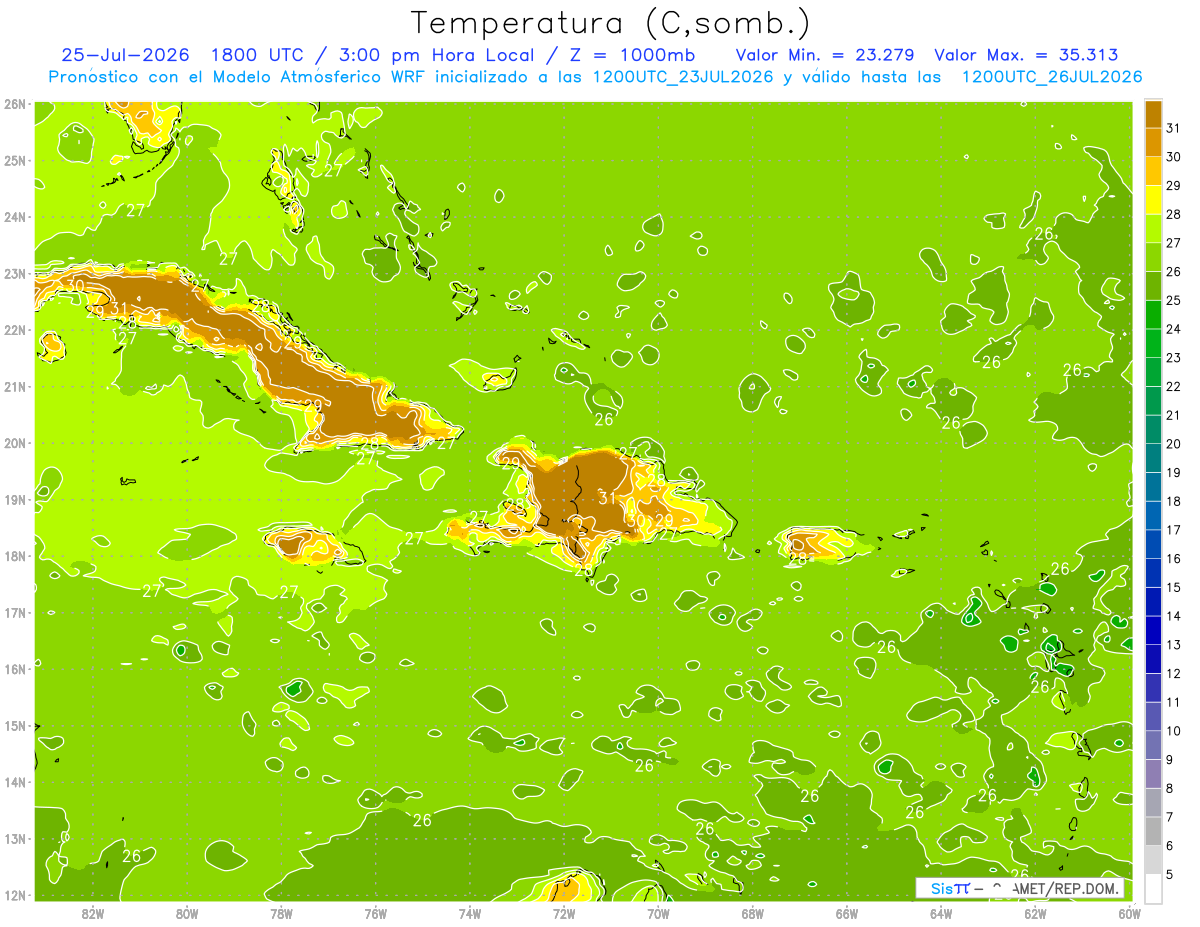Click the ONAMET/REP.DOM. logo label
The image size is (1200, 927).
(x=1019, y=888)
